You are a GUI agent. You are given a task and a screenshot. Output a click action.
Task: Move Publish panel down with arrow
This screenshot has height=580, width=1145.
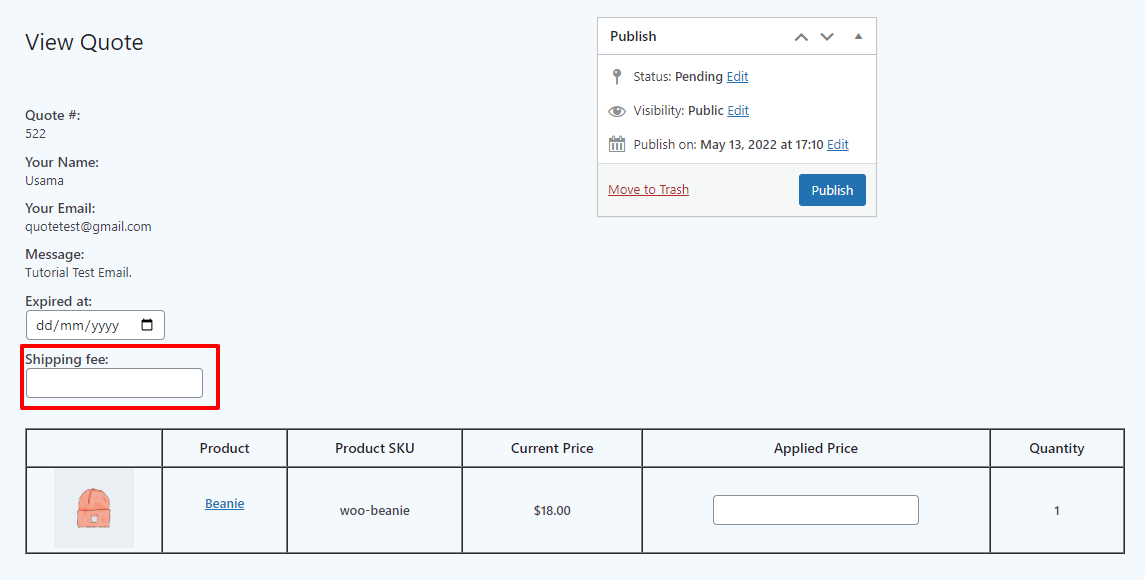(827, 37)
